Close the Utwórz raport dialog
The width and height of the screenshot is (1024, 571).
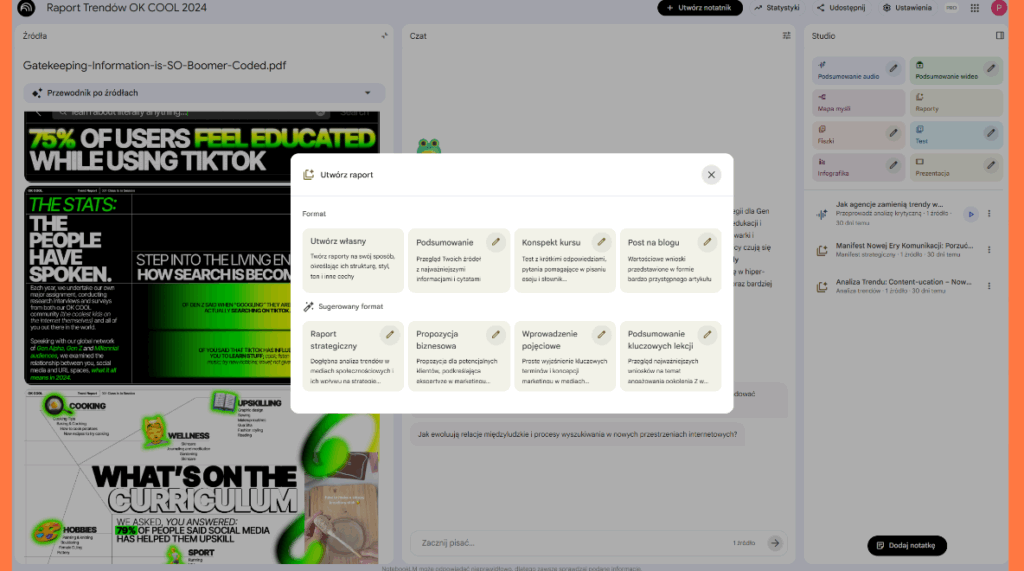711,174
